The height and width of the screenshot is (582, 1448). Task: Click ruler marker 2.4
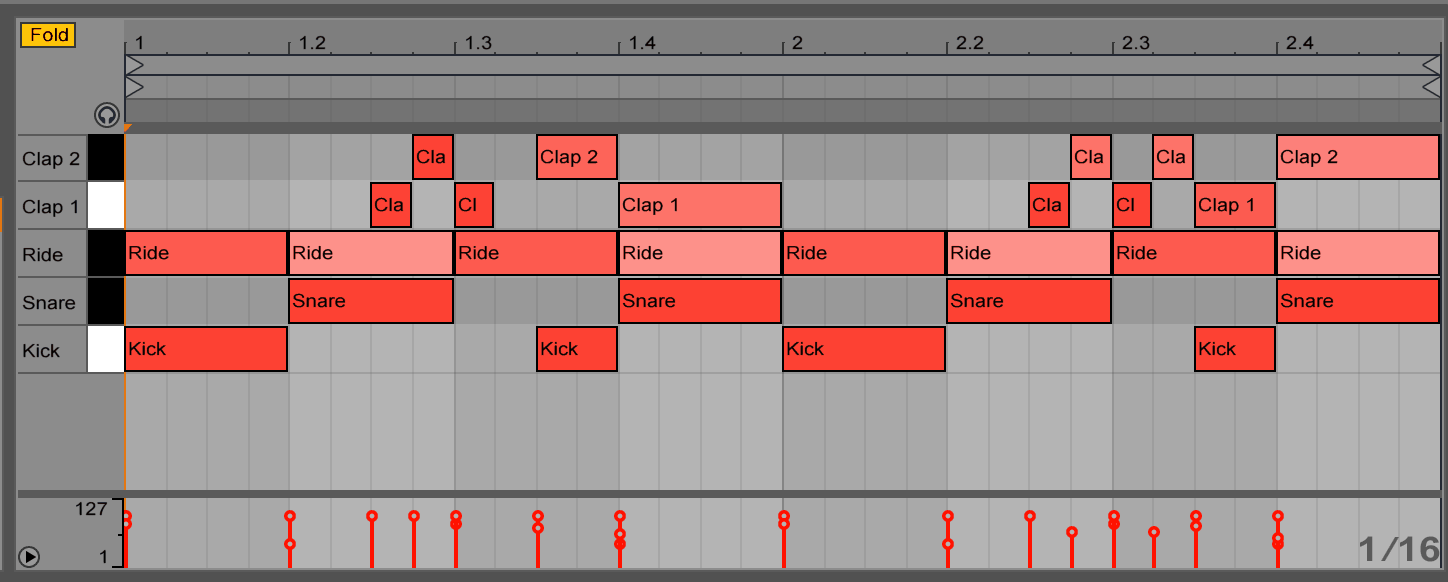click(x=1300, y=43)
